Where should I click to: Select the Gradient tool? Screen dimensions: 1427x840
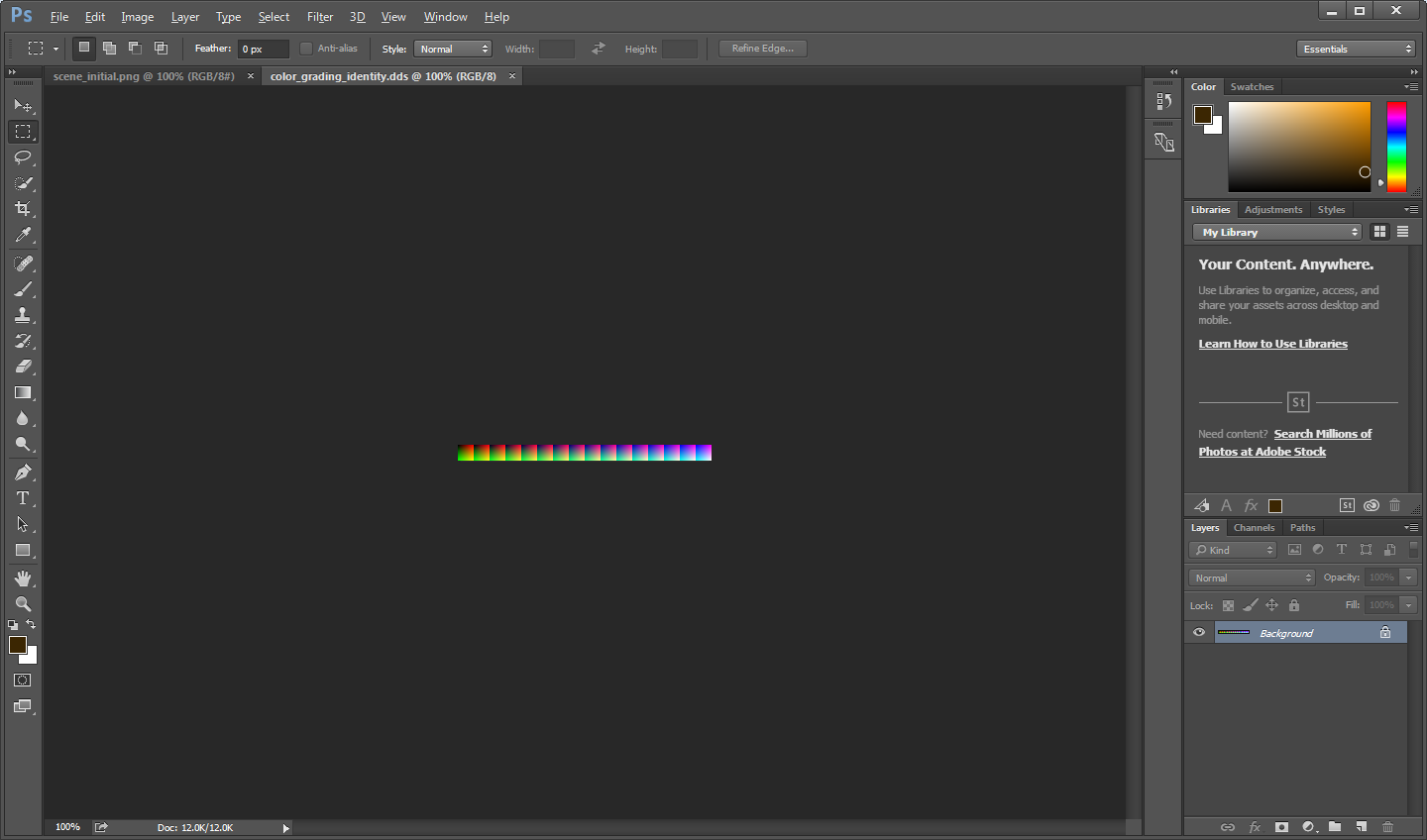pyautogui.click(x=24, y=392)
